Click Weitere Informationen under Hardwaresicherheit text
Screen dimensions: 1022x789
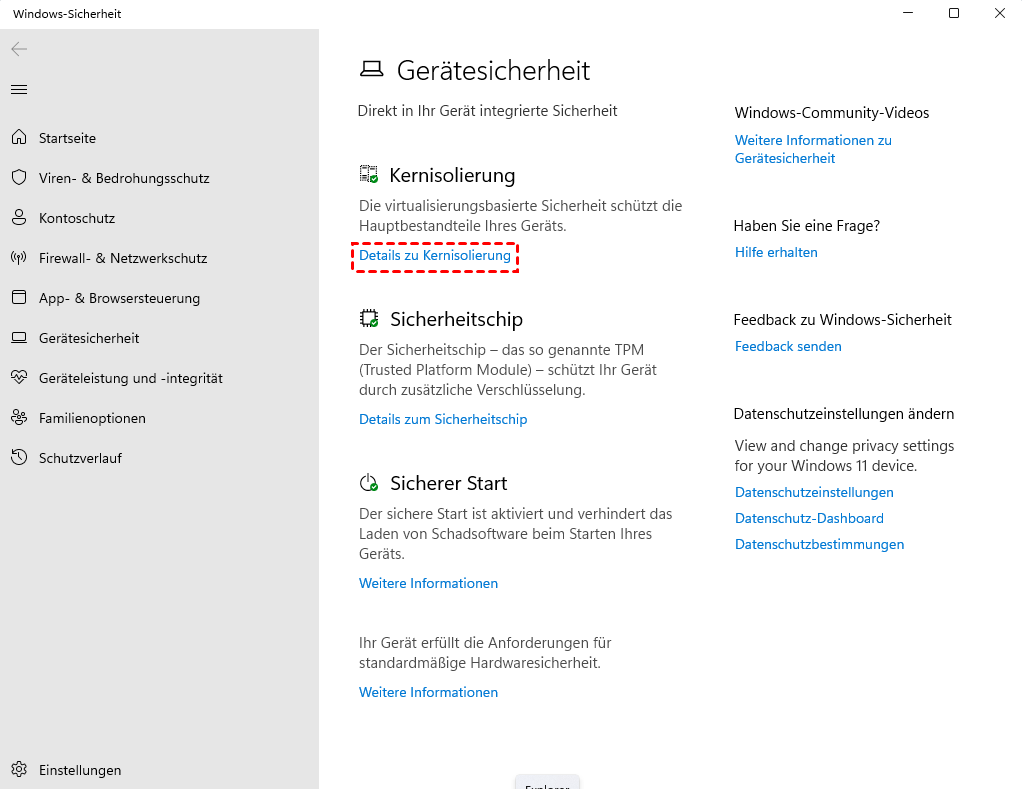click(x=428, y=693)
